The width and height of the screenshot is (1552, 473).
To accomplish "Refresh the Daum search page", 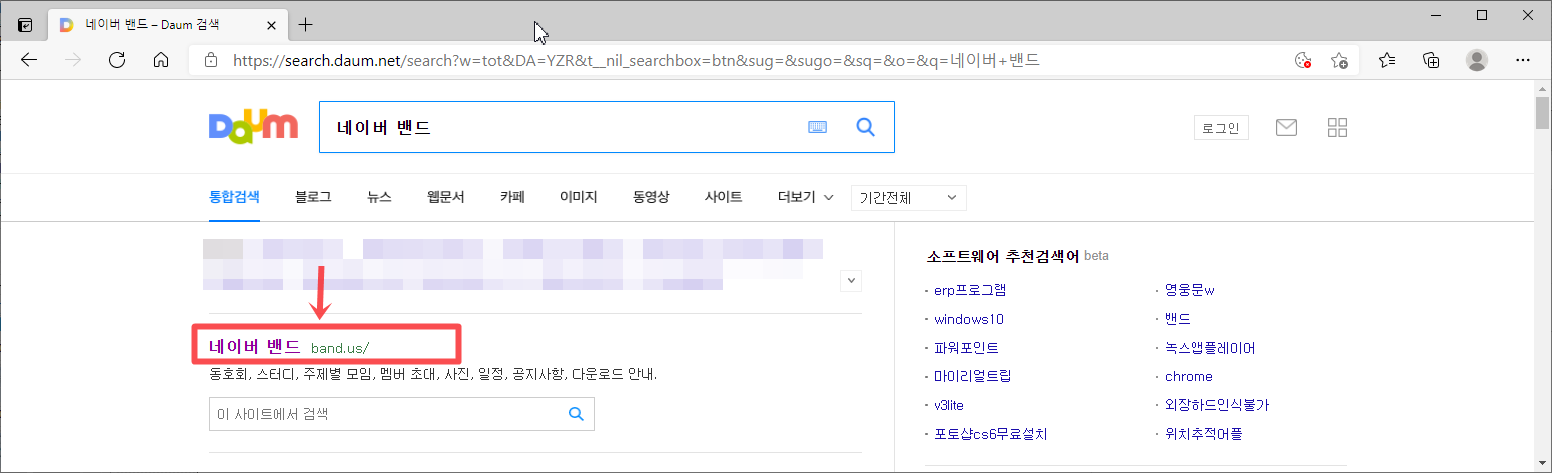I will click(117, 60).
